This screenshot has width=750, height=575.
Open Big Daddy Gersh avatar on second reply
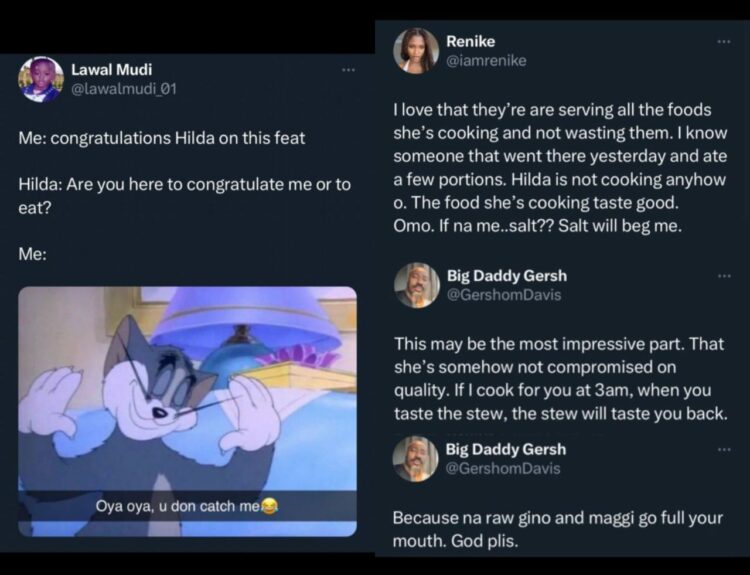pos(416,459)
